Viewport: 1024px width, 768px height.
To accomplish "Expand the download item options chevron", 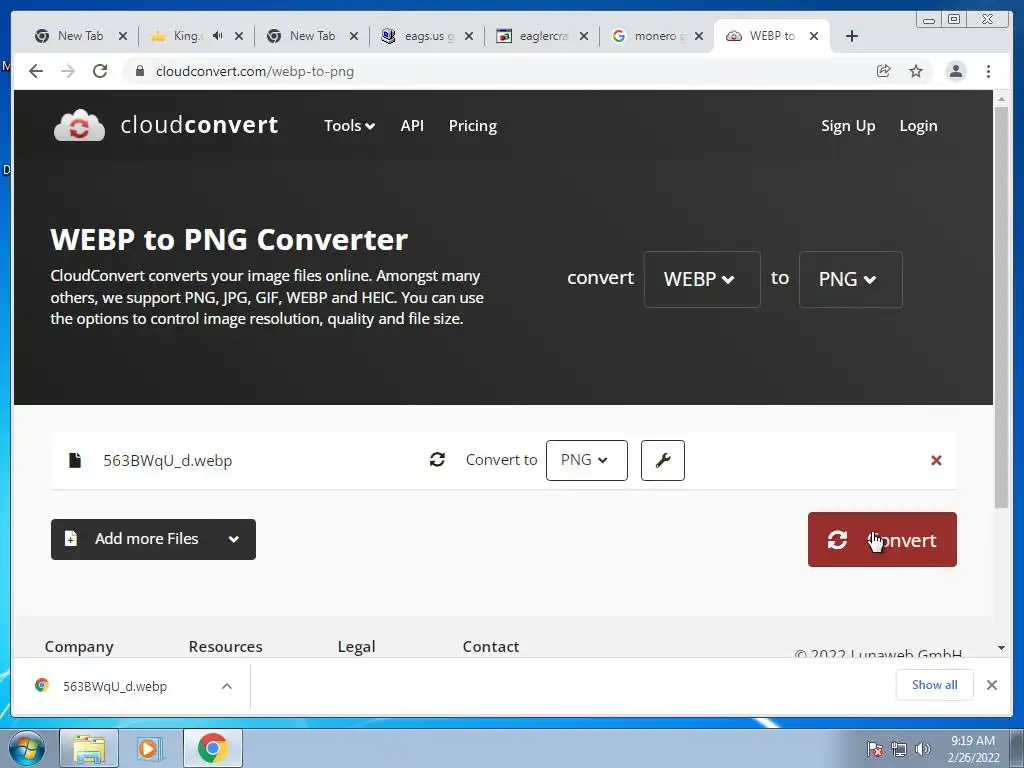I will [227, 686].
